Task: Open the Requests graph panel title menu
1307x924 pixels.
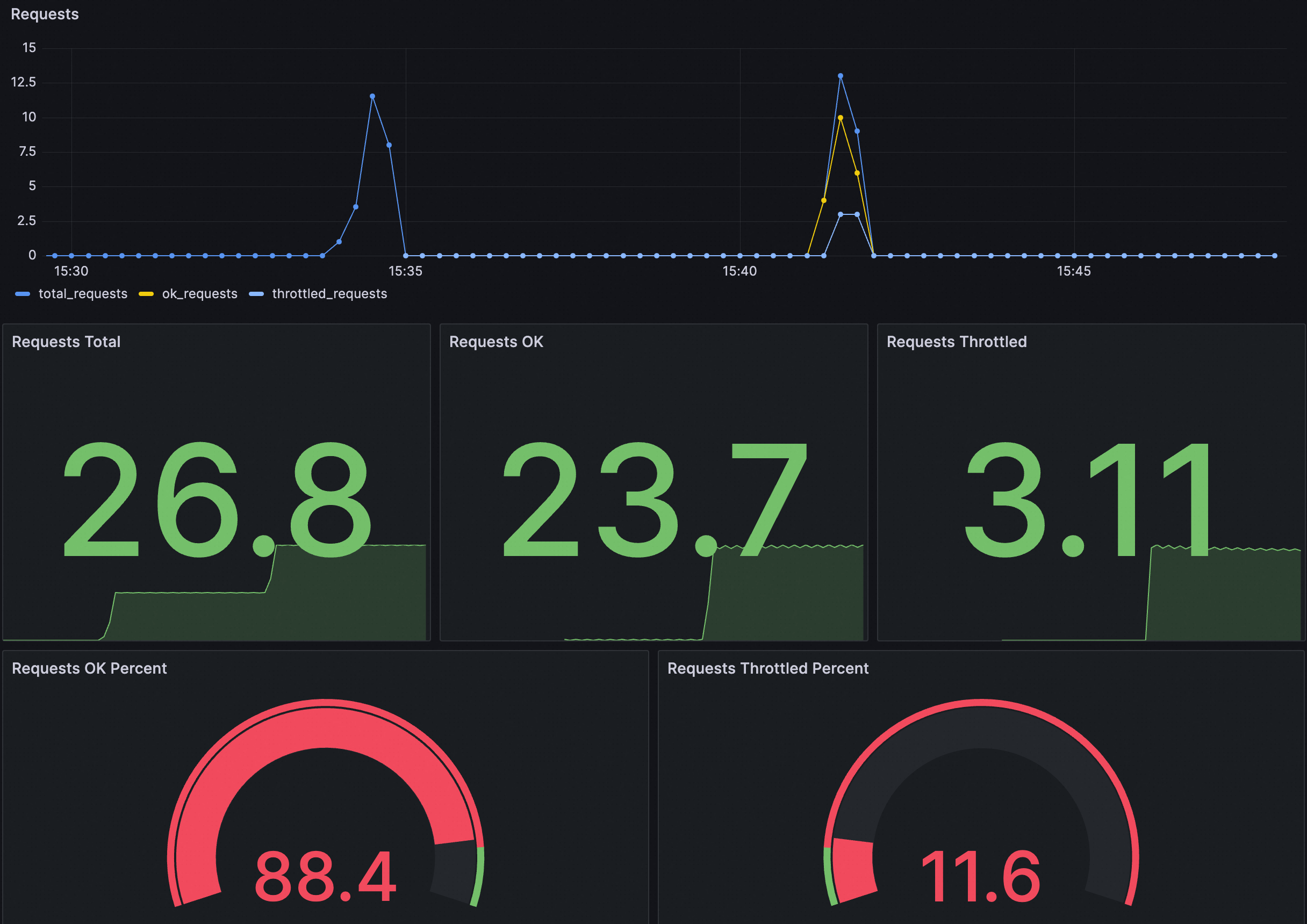Action: pos(45,14)
